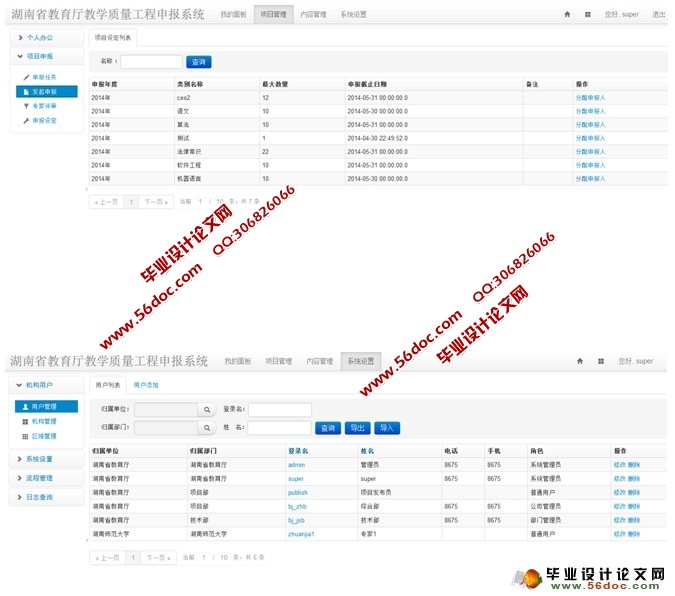Open bj_zhb login name link
This screenshot has height=596, width=675.
tap(297, 506)
